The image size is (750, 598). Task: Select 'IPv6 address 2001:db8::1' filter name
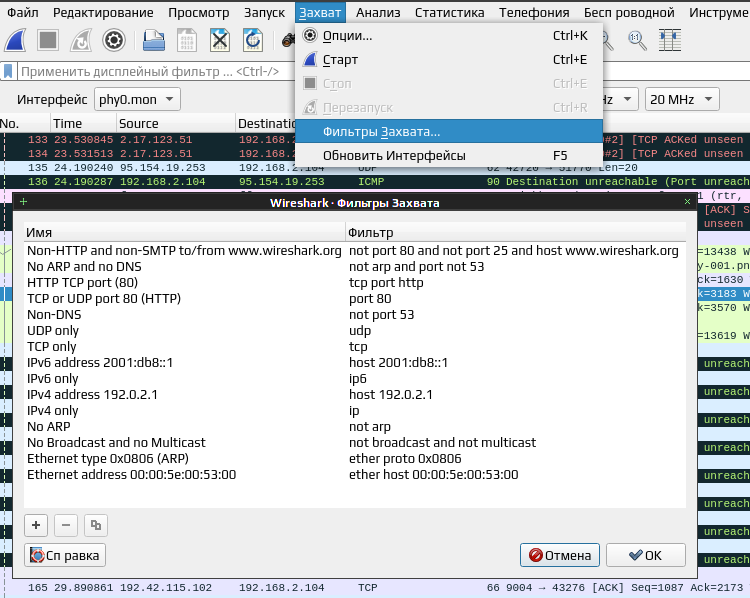[x=100, y=363]
